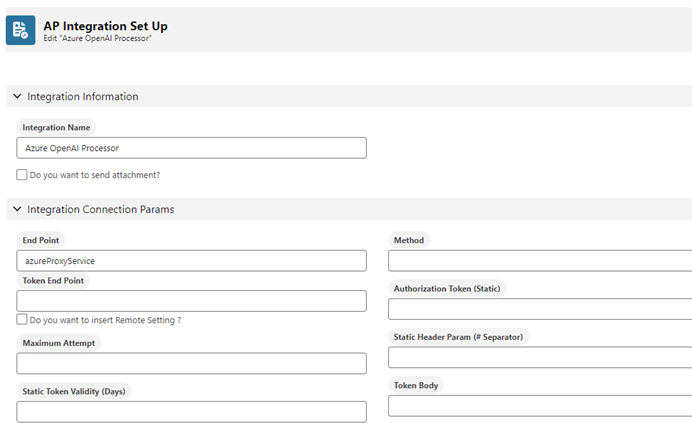Click inside the Token Body input box

540,405
